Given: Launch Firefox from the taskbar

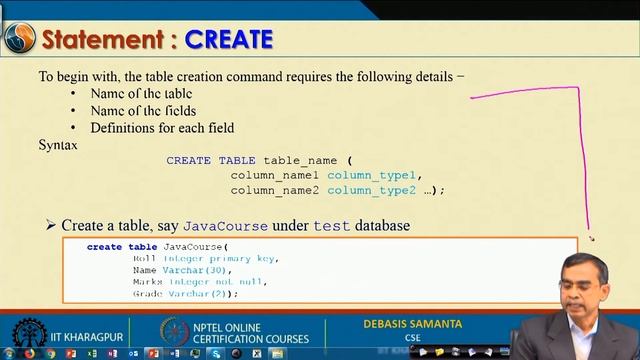Looking at the screenshot, I should coord(29,353).
